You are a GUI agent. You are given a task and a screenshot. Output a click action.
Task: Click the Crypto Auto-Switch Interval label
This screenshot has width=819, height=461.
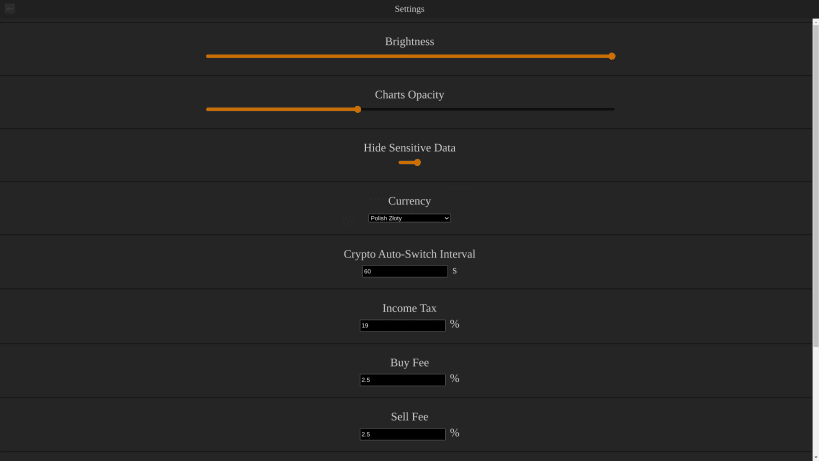(410, 254)
